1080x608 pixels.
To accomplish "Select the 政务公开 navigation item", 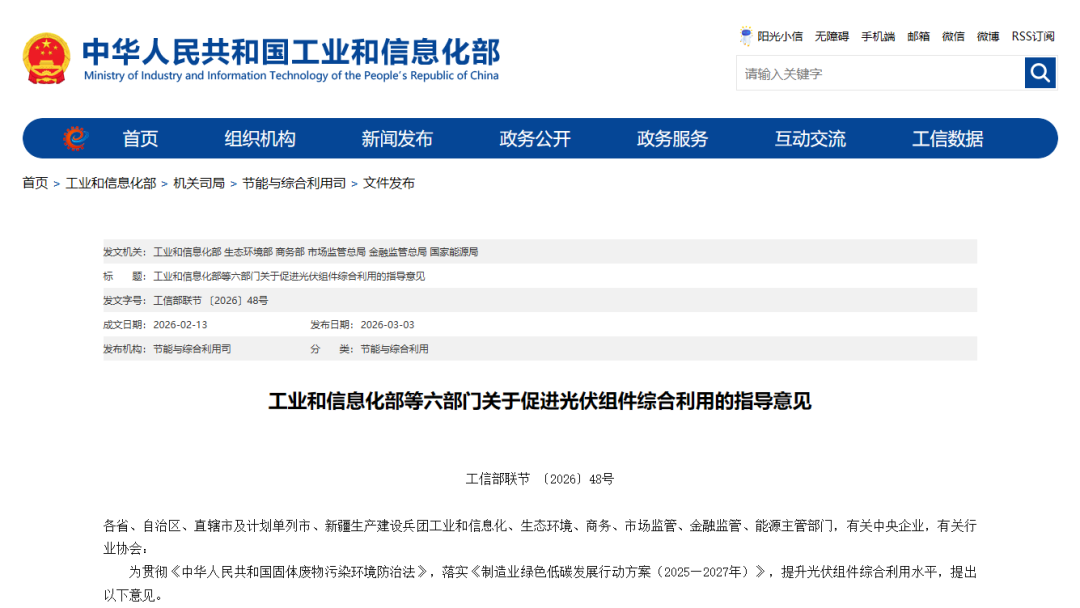I will click(536, 138).
